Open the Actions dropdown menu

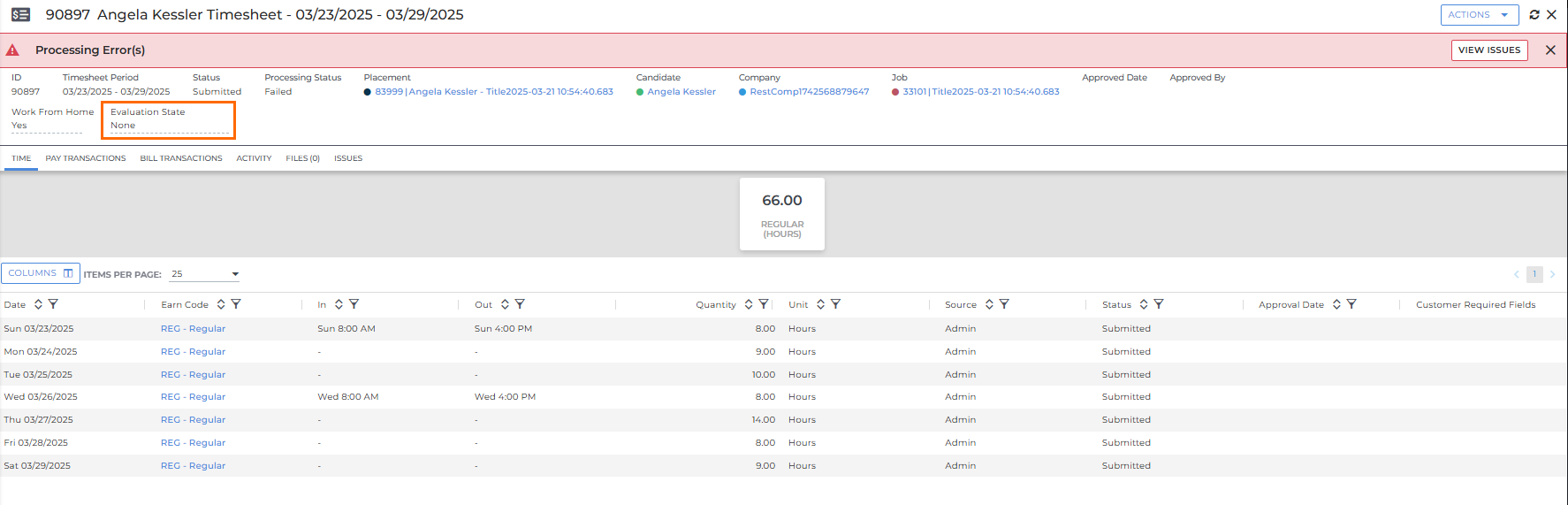(x=1479, y=15)
